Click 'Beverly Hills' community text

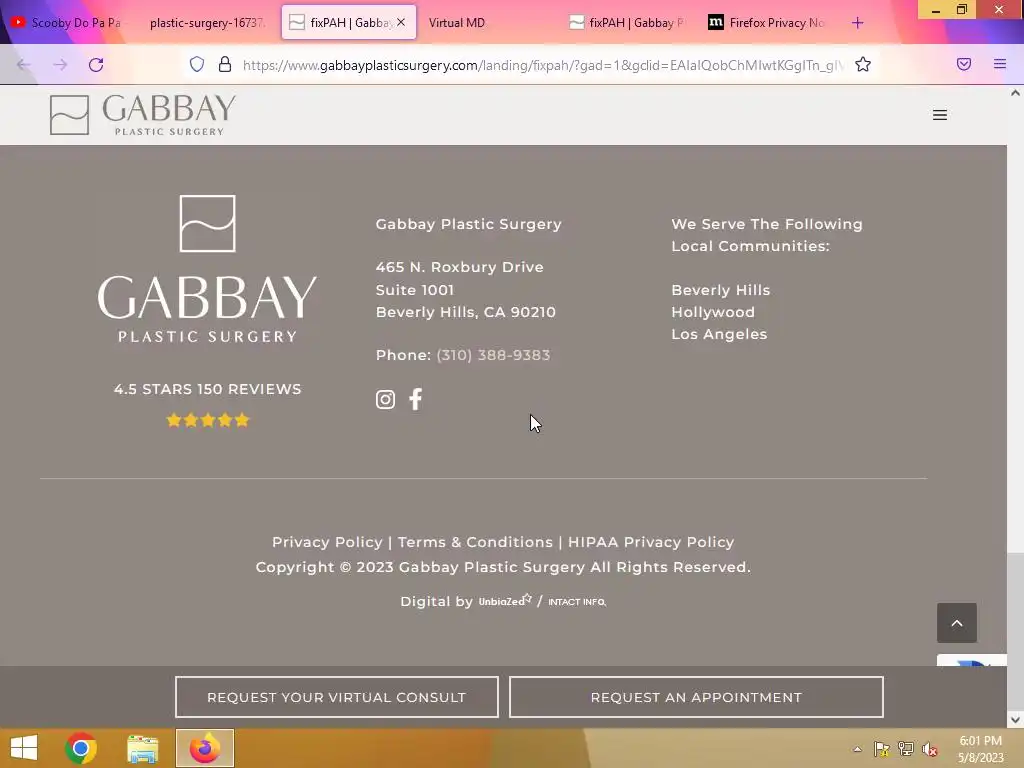[721, 290]
